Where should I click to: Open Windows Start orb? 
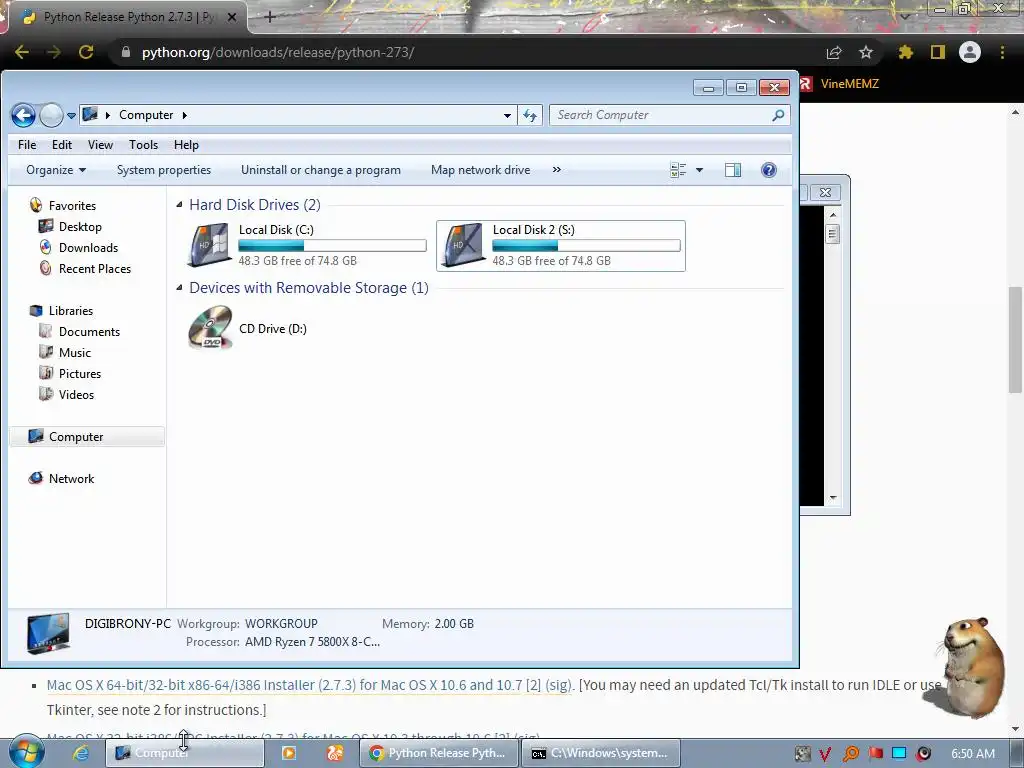coord(27,753)
